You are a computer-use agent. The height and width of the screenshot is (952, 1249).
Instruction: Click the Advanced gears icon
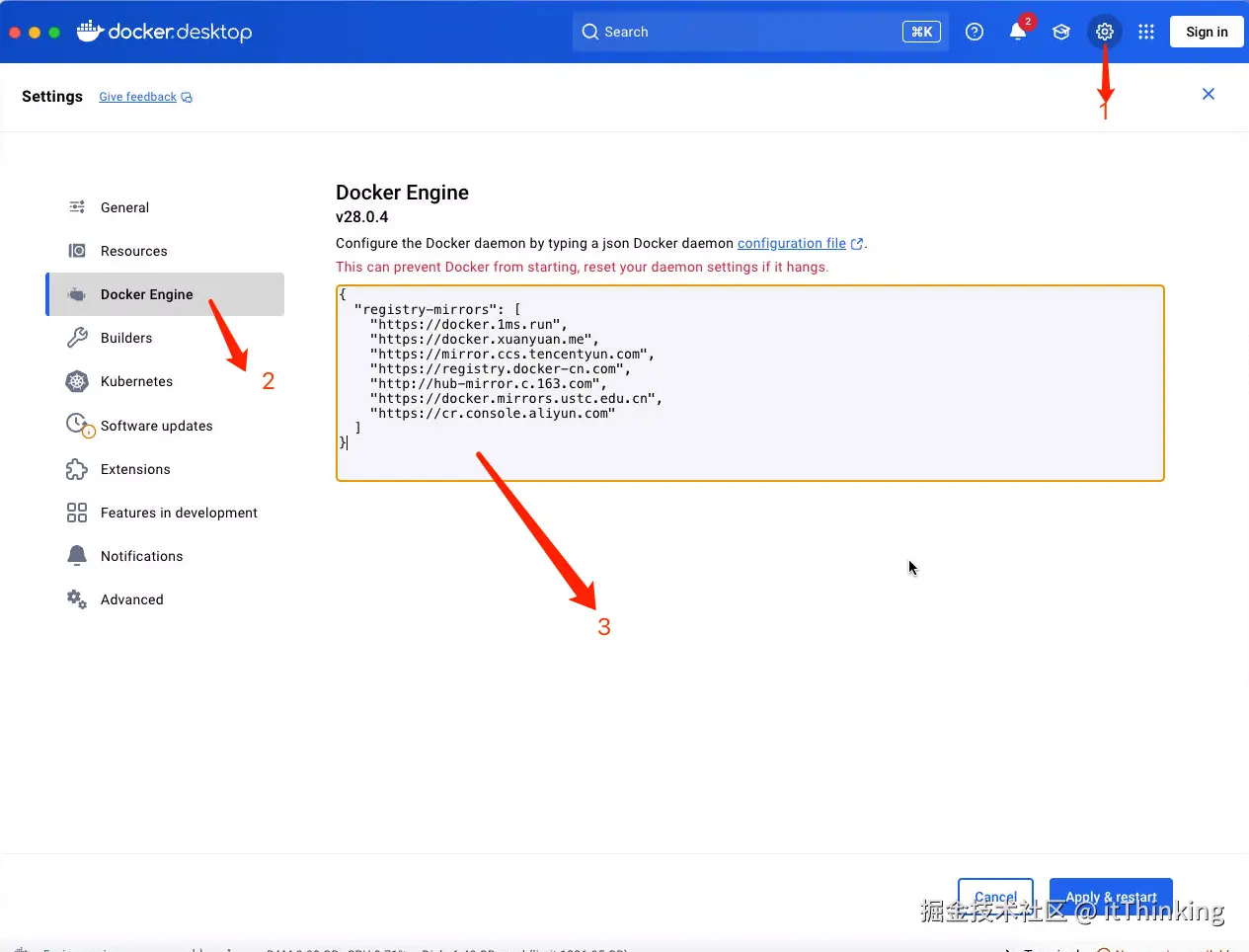coord(77,599)
